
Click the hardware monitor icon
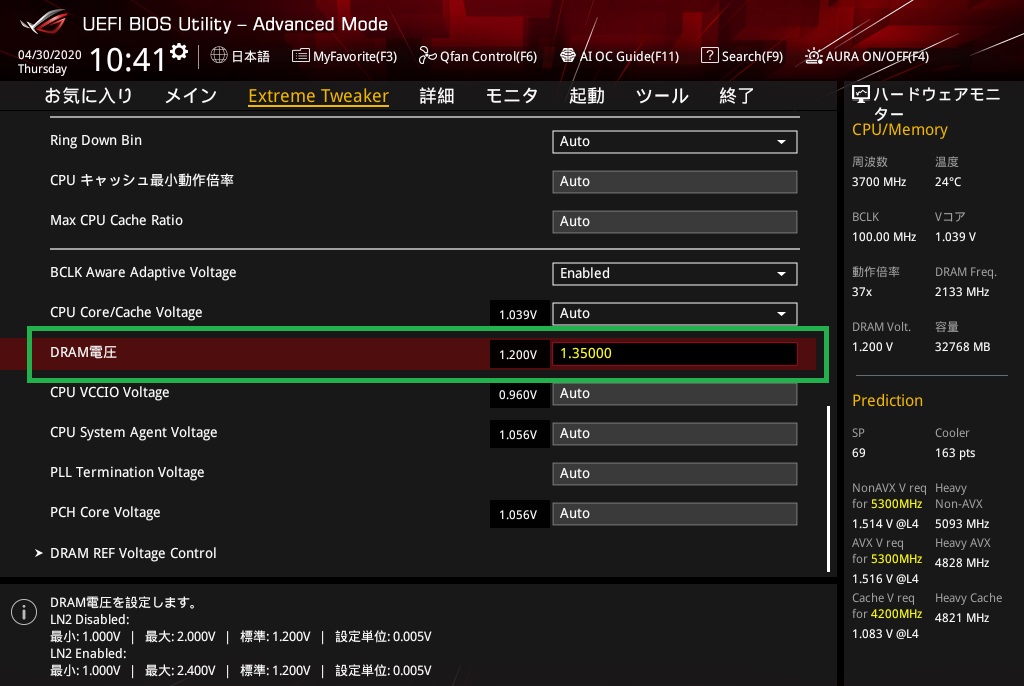click(861, 95)
